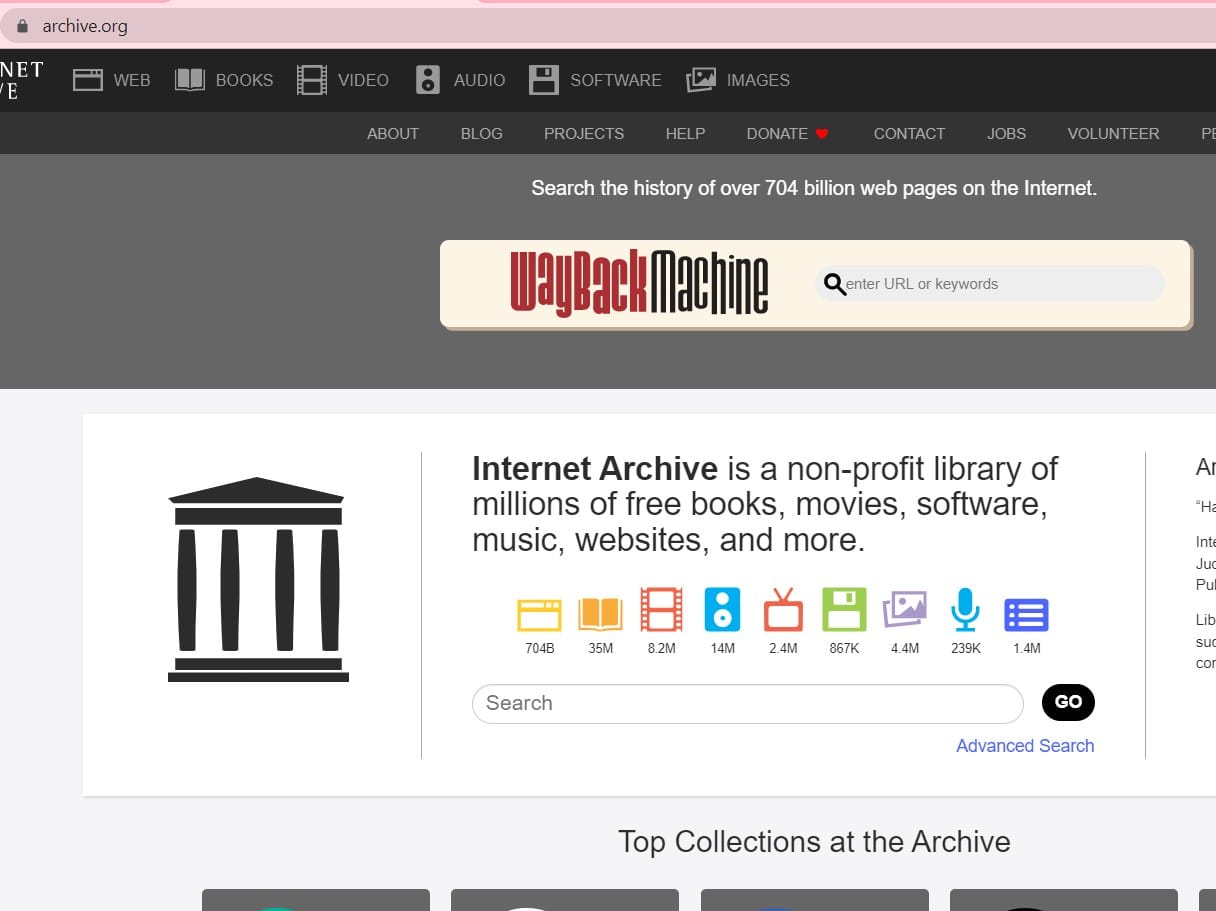Viewport: 1216px width, 911px height.
Task: Click the red heart next to Donate
Action: click(x=822, y=134)
